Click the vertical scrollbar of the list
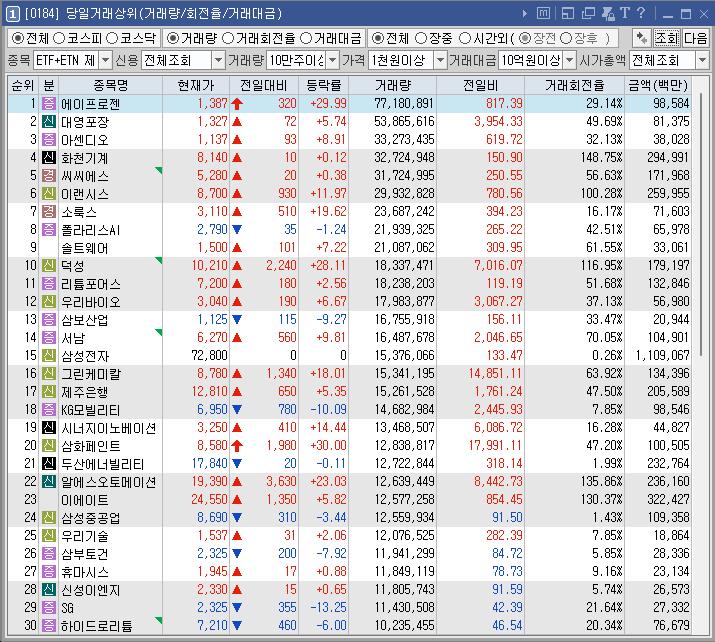 pyautogui.click(x=701, y=224)
